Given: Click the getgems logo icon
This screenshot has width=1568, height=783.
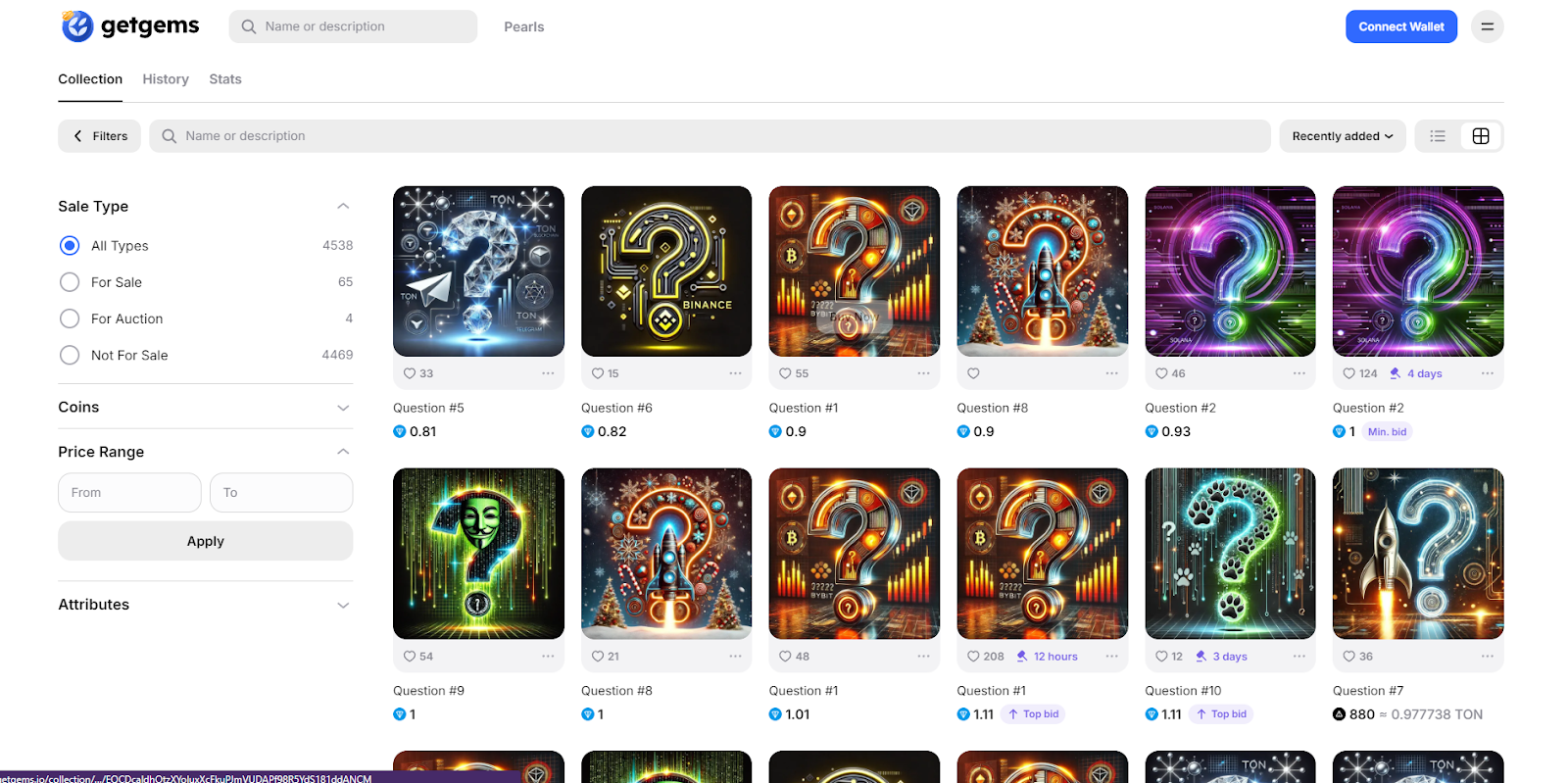Looking at the screenshot, I should 77,26.
